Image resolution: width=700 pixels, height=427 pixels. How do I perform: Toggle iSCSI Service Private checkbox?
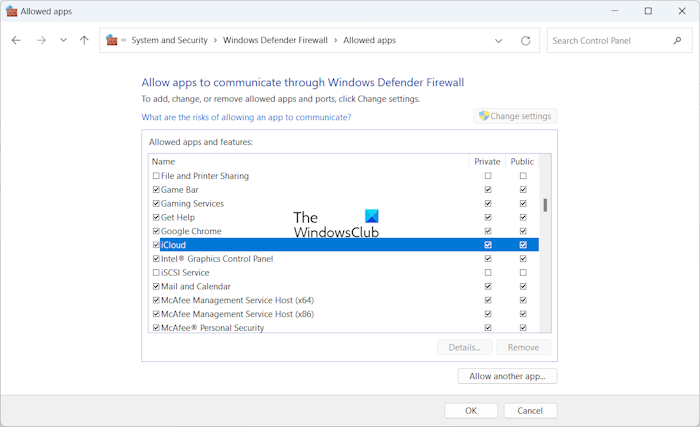tap(488, 273)
